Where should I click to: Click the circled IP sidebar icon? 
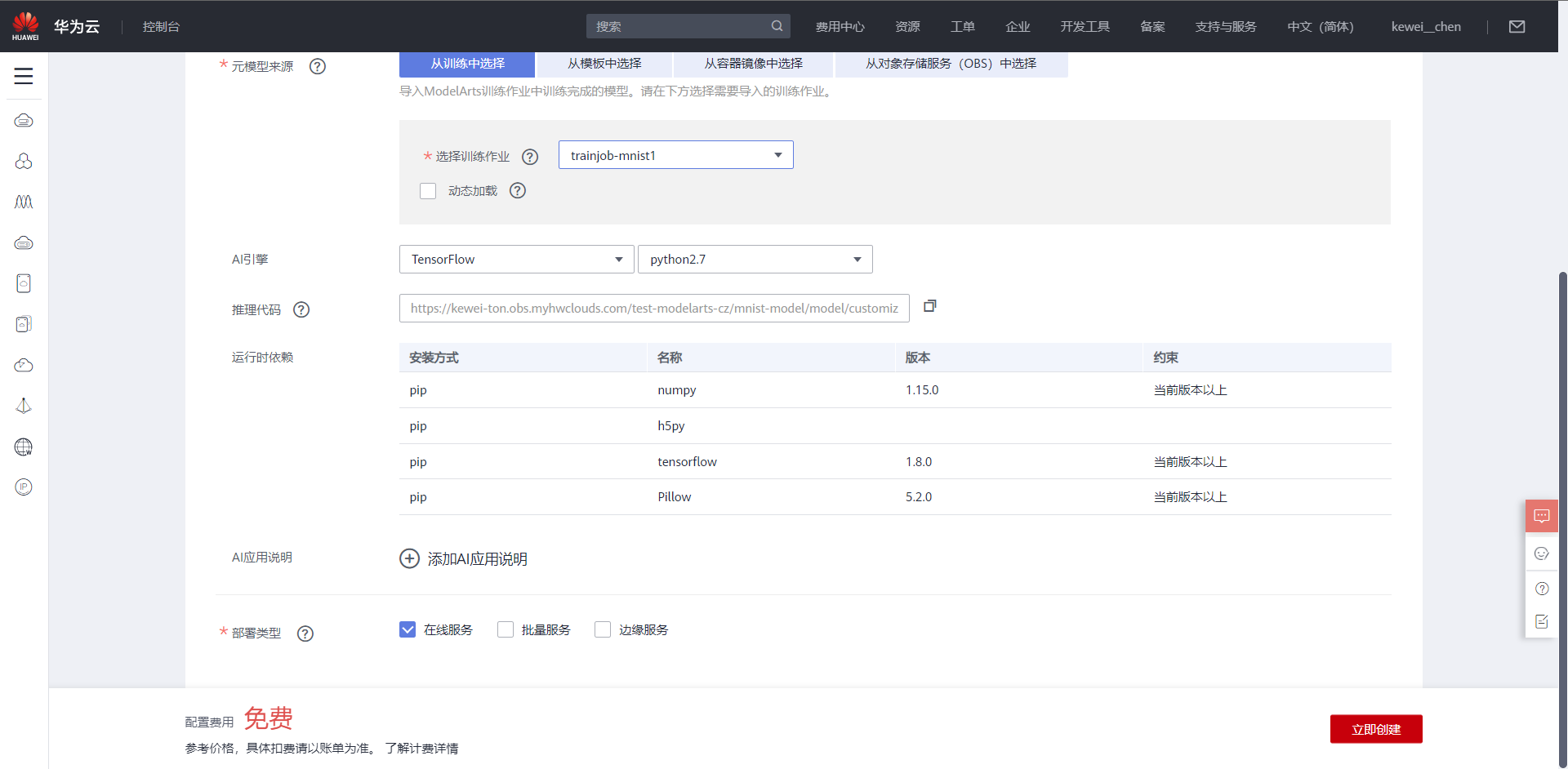(x=24, y=487)
